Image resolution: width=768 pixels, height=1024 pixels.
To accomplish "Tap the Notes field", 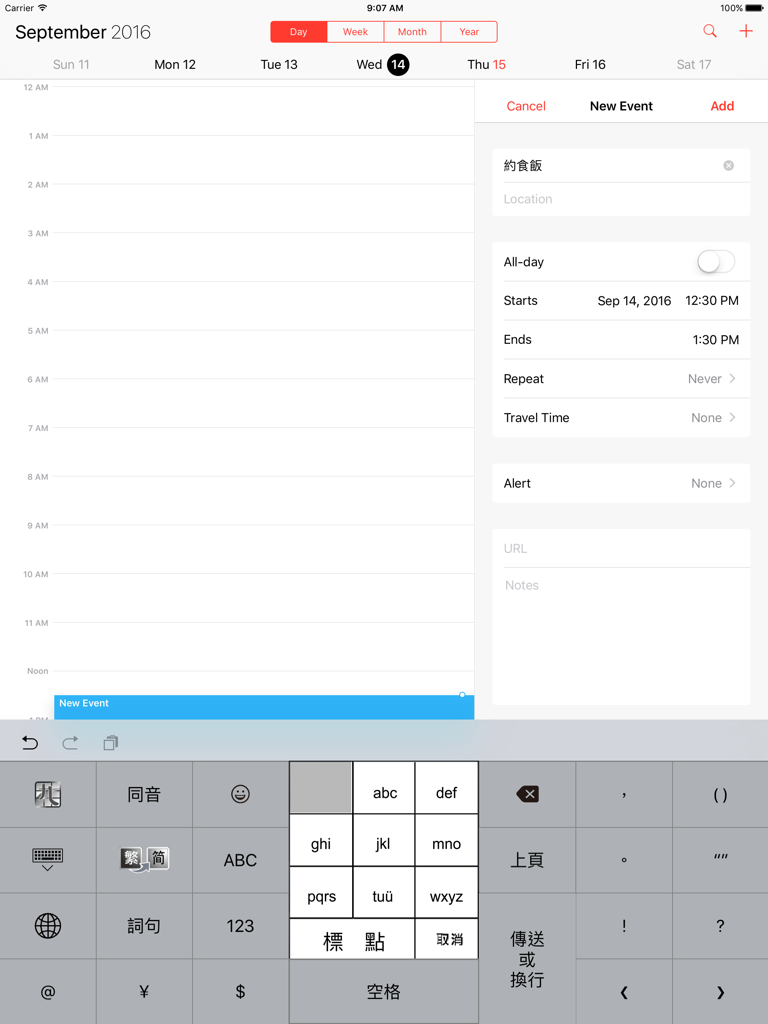I will 621,636.
